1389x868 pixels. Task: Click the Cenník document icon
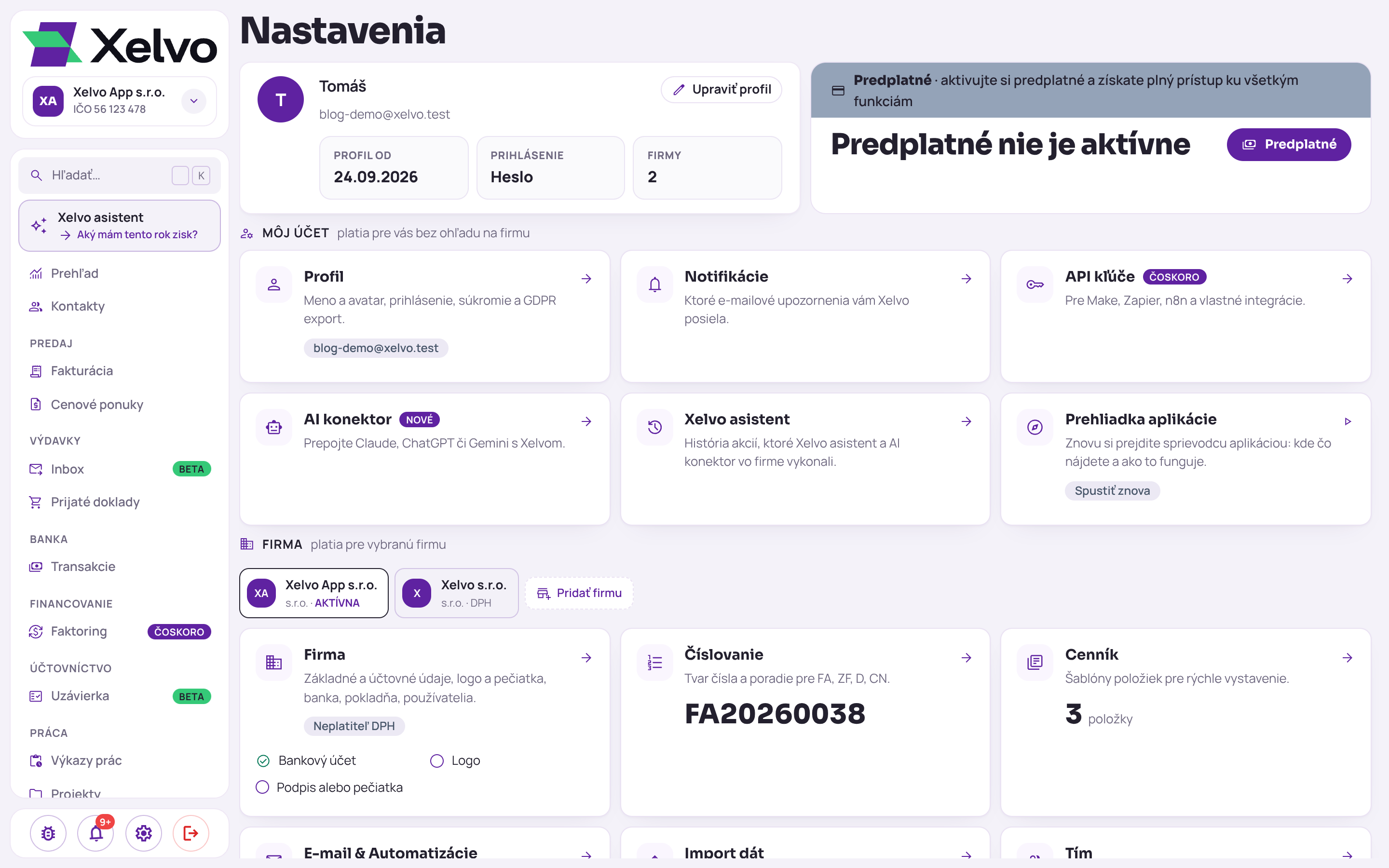click(1035, 663)
